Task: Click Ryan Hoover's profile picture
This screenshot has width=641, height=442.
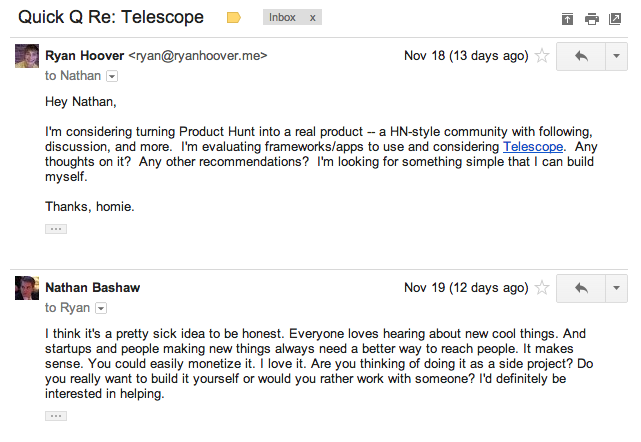Action: (x=27, y=56)
